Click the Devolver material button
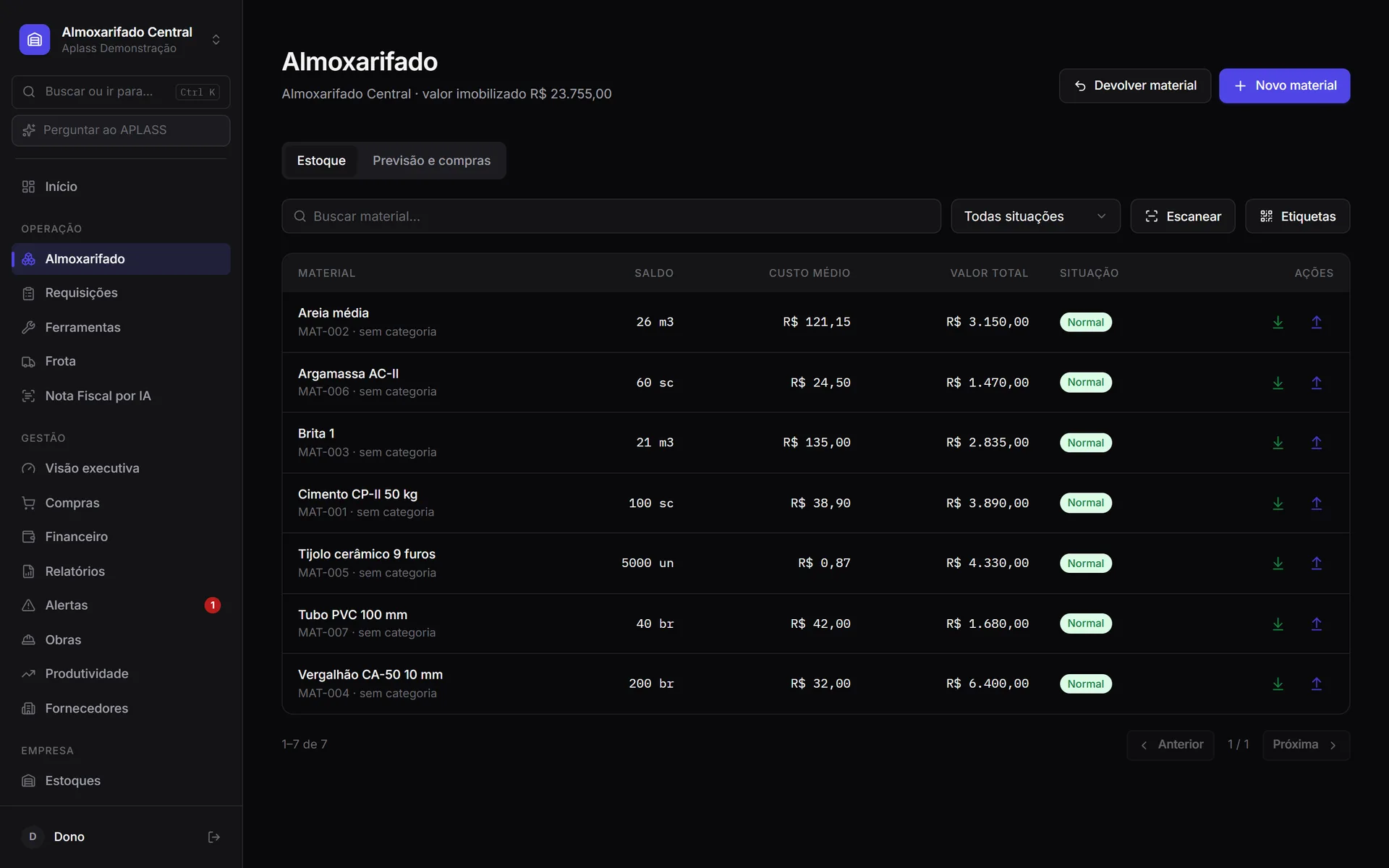 coord(1134,86)
